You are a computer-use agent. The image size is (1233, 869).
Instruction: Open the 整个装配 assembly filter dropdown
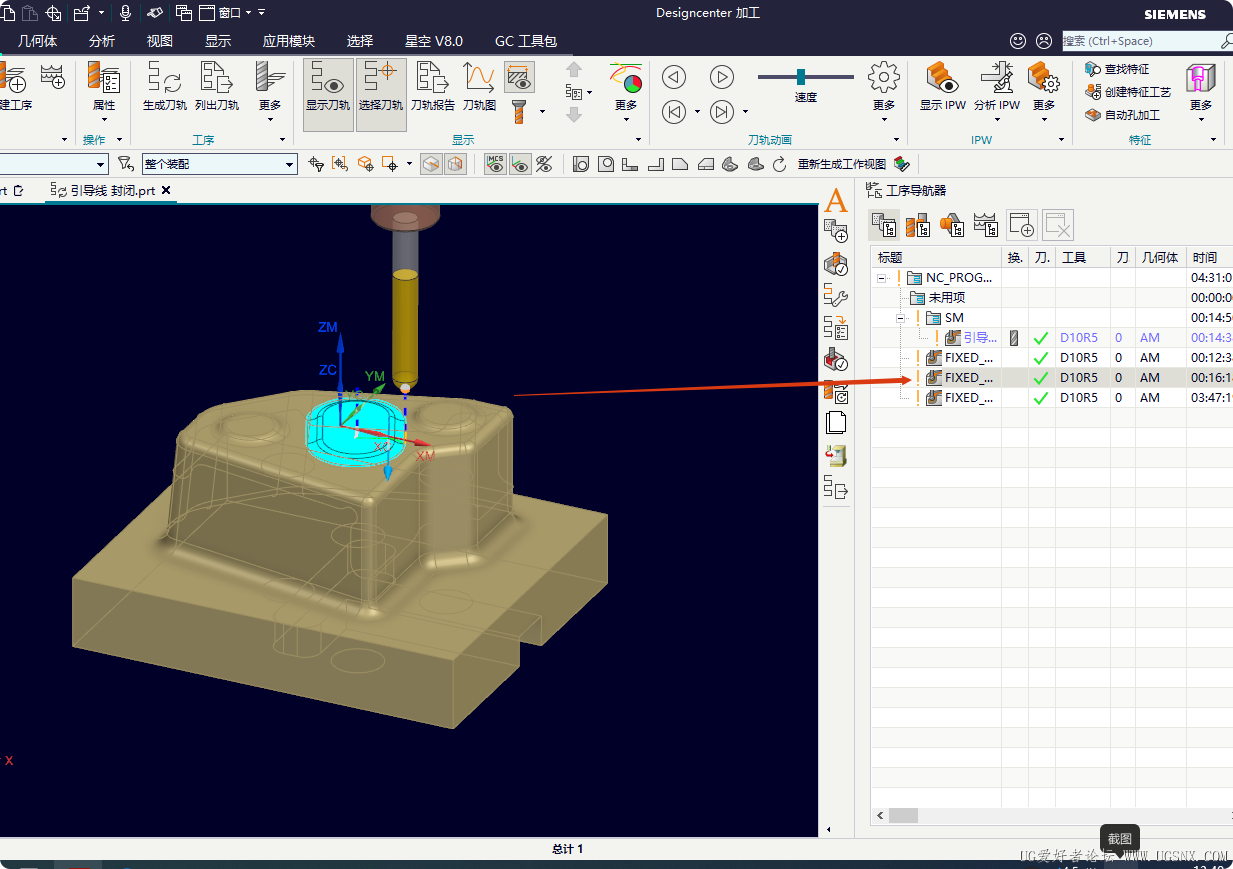coord(219,164)
